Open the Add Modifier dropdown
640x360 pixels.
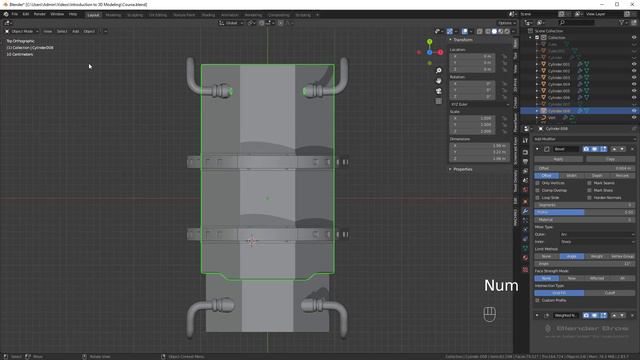point(584,139)
